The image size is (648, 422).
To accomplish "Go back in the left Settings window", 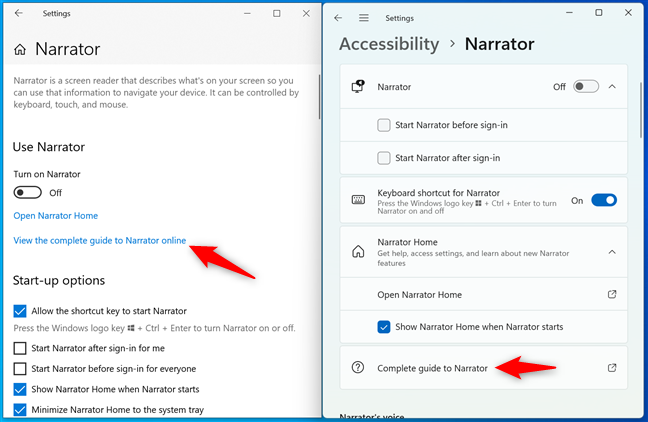I will (19, 13).
